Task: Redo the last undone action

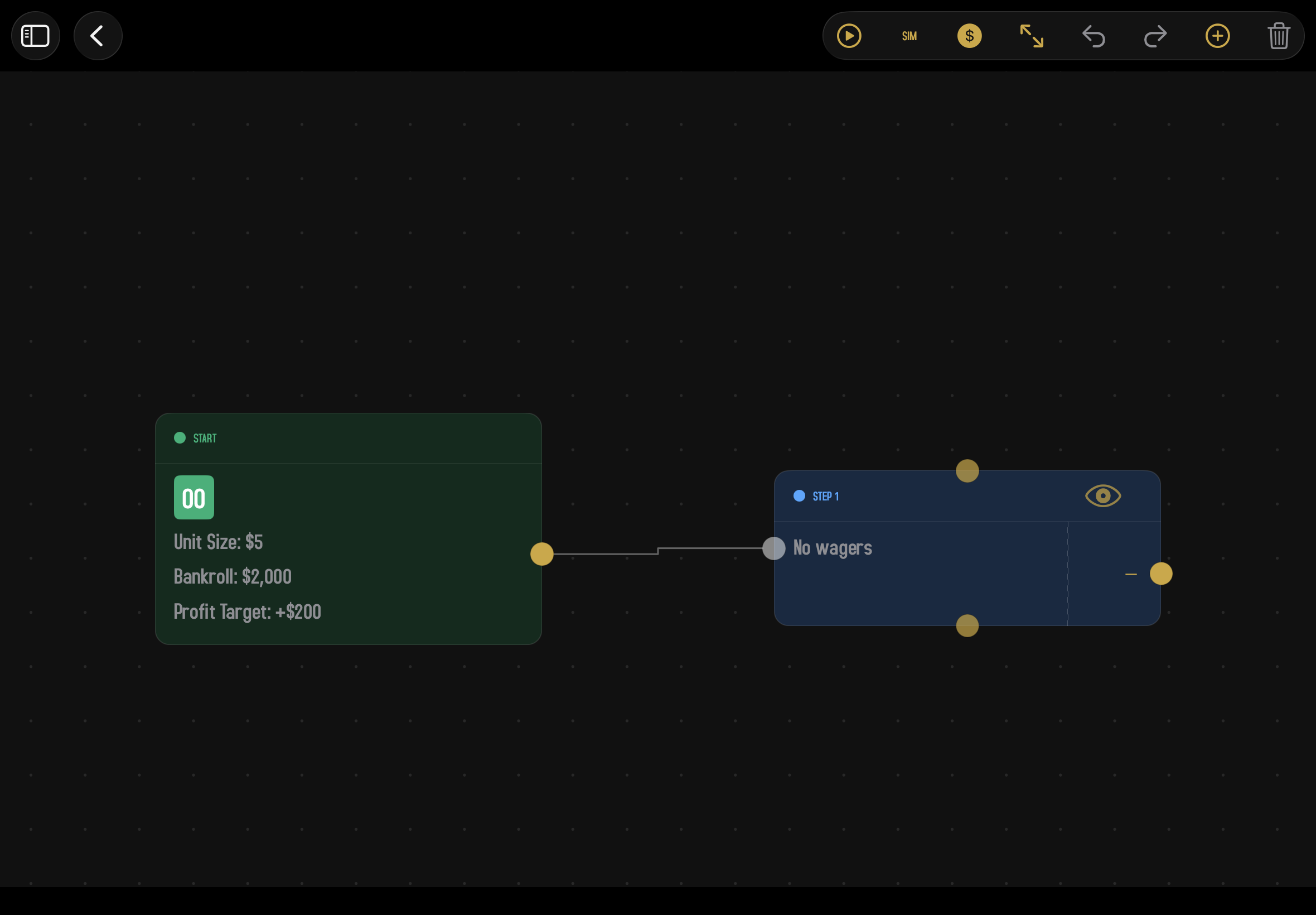Action: [1155, 36]
